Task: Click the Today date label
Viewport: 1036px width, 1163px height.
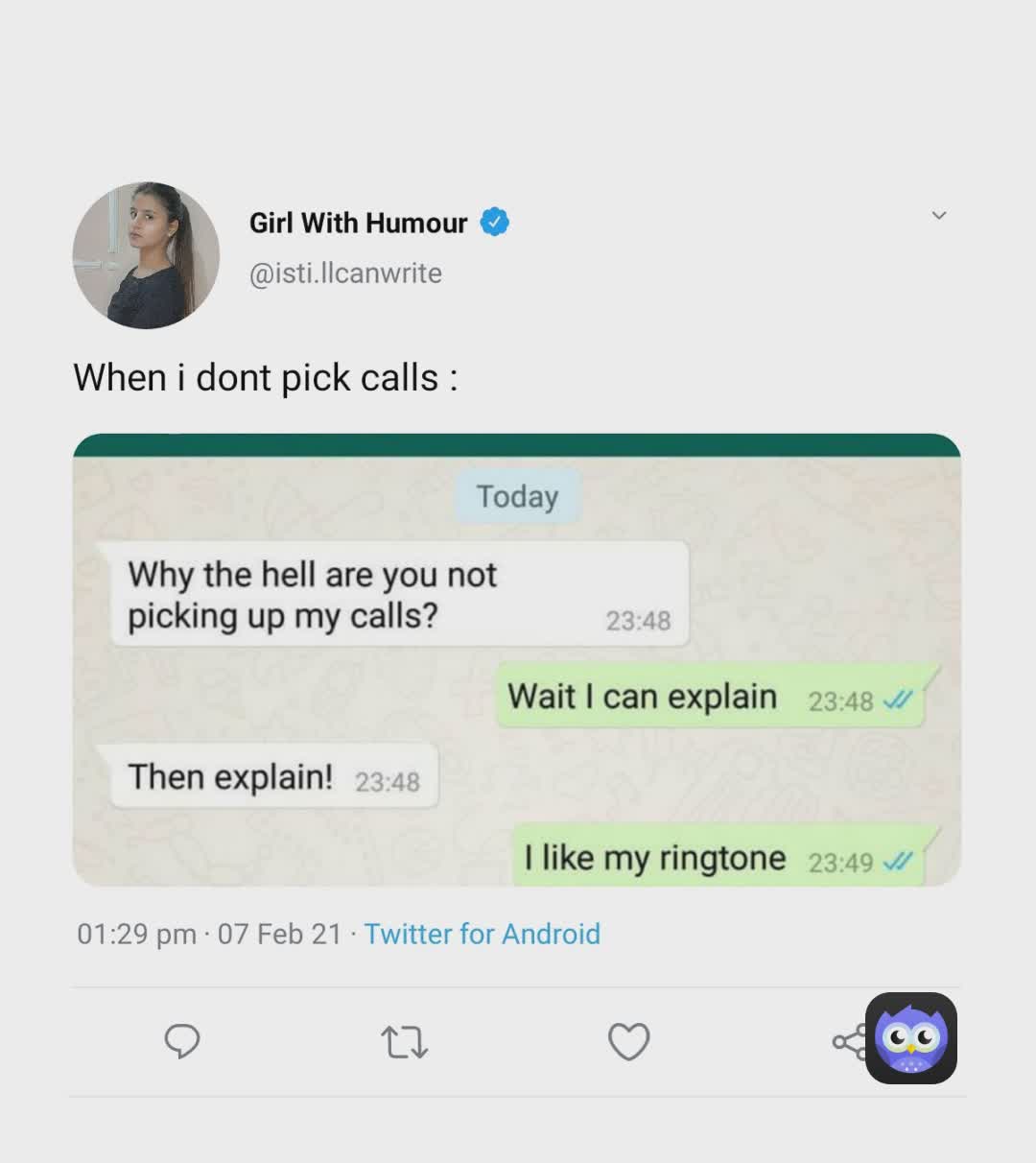Action: (x=517, y=497)
